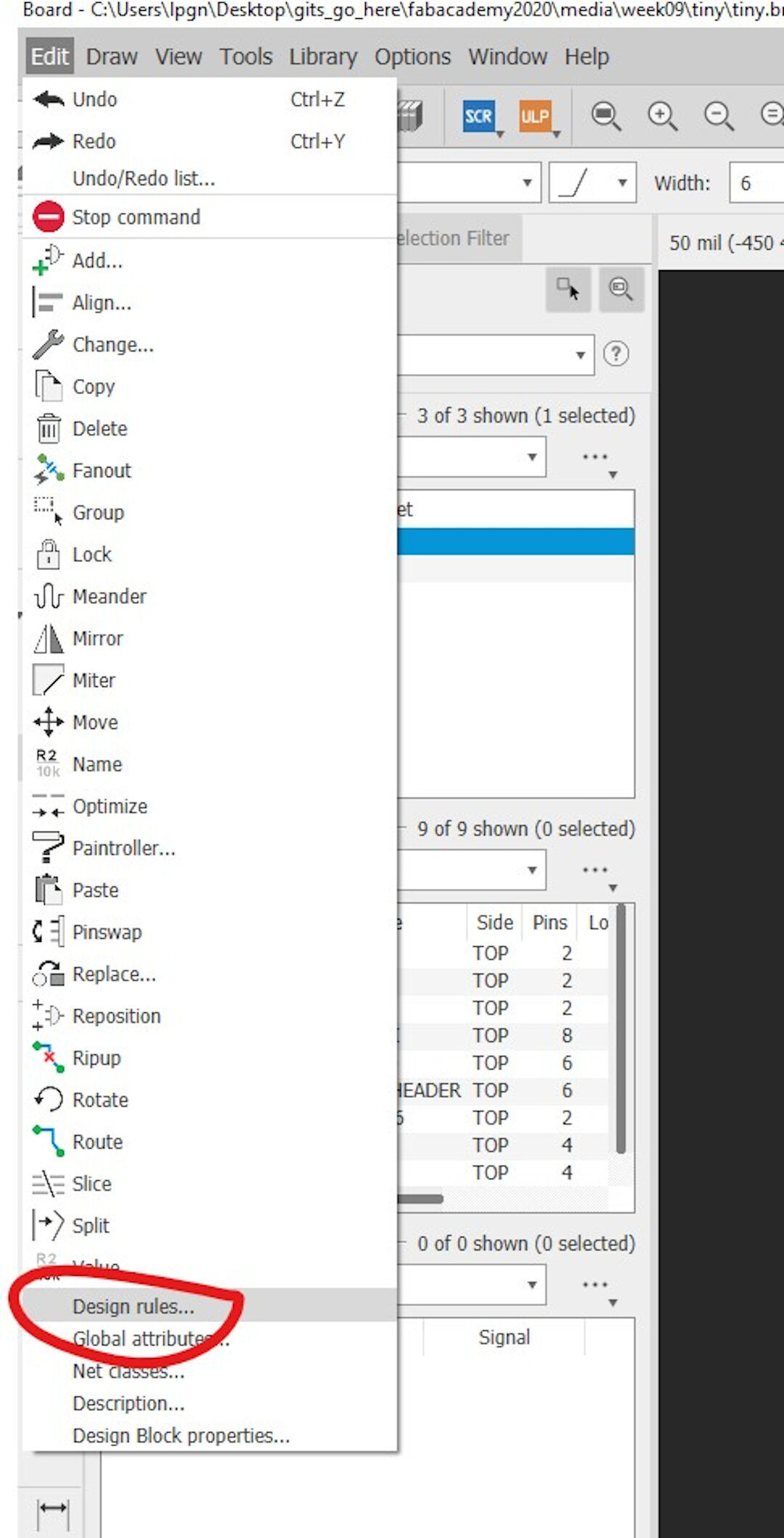Select Design rules... menu entry

(210, 1306)
